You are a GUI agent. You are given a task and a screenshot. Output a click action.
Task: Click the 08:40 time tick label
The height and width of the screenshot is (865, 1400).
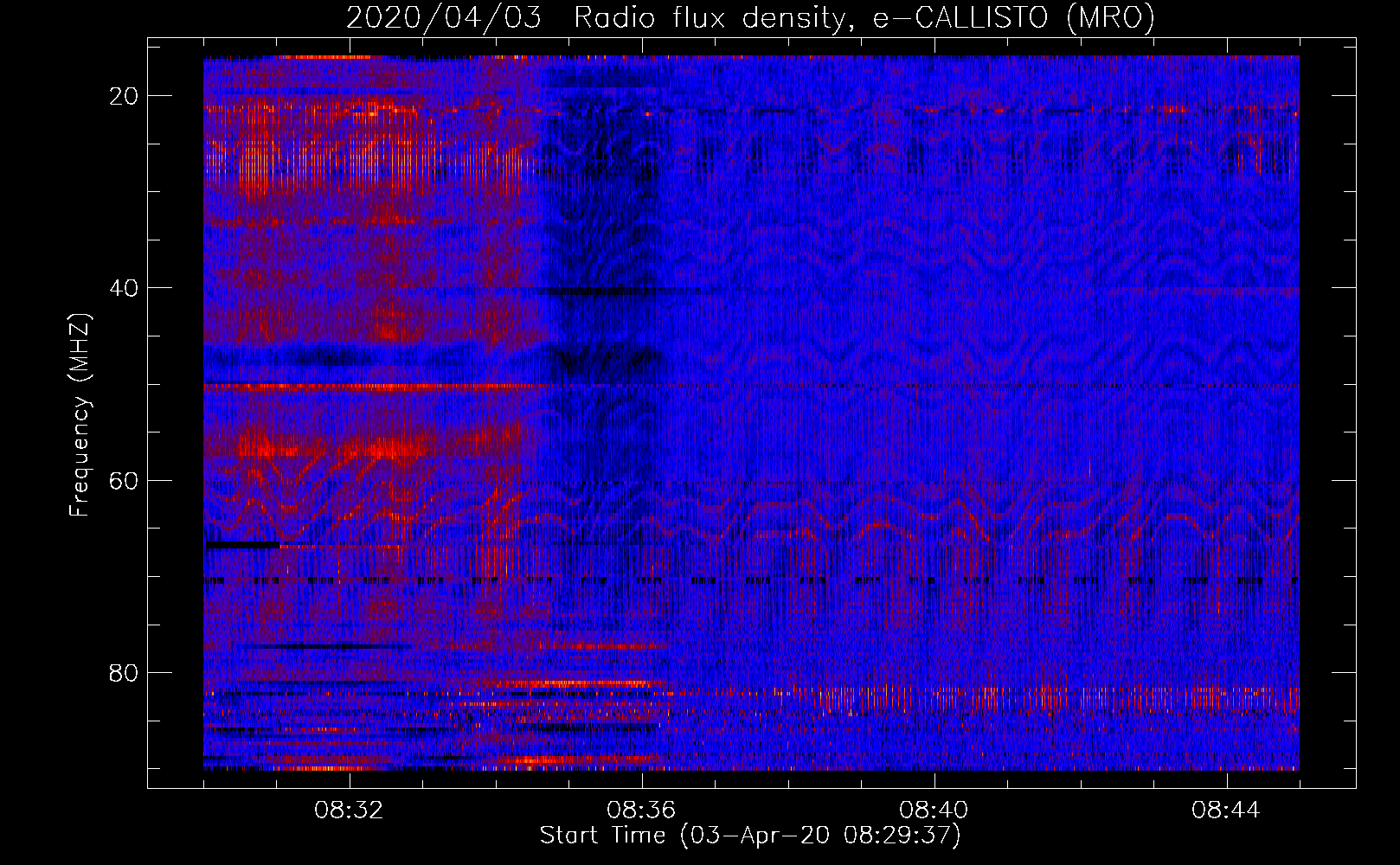tap(934, 811)
